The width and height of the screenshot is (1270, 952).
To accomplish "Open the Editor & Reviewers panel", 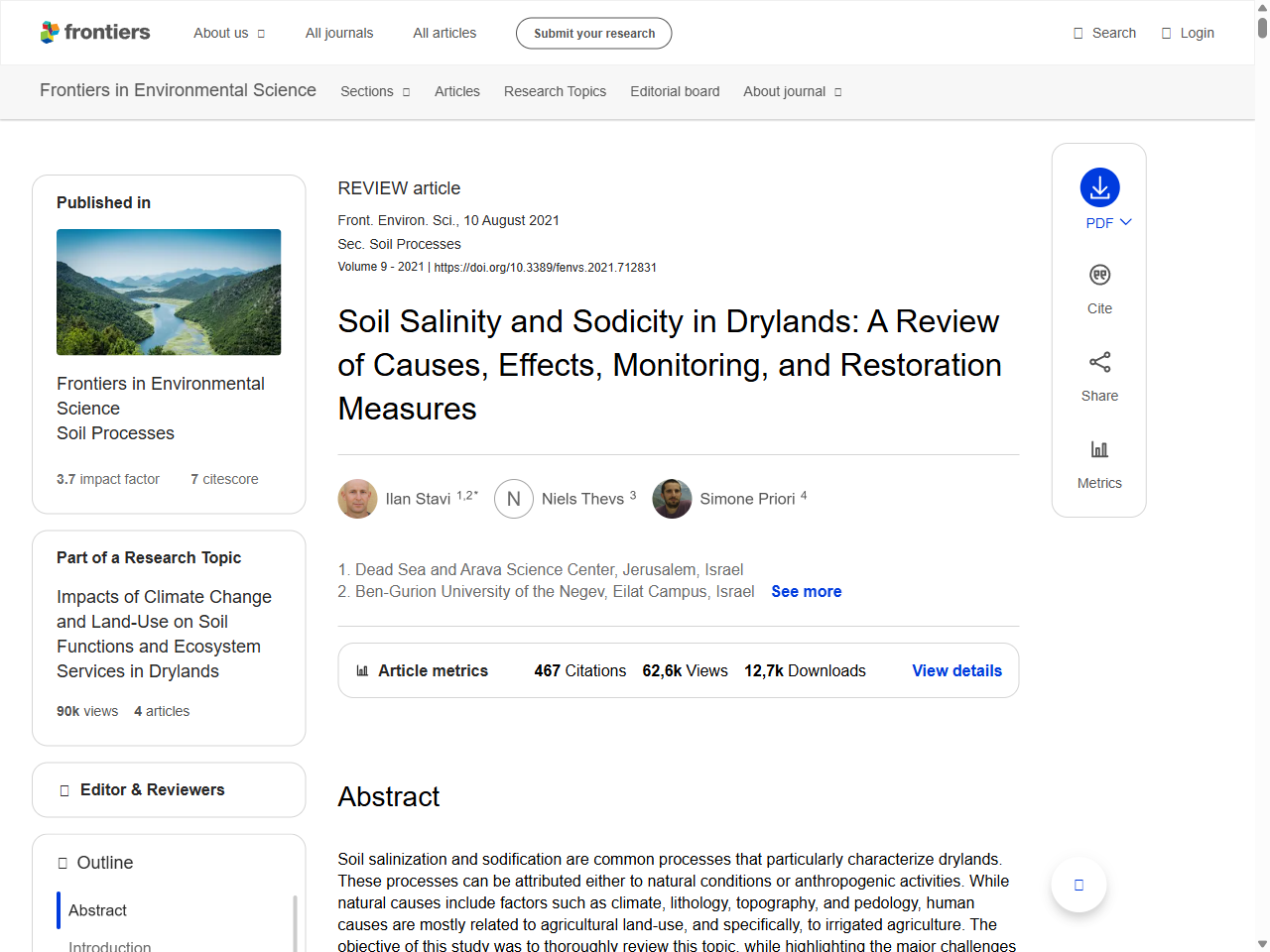I will click(169, 789).
